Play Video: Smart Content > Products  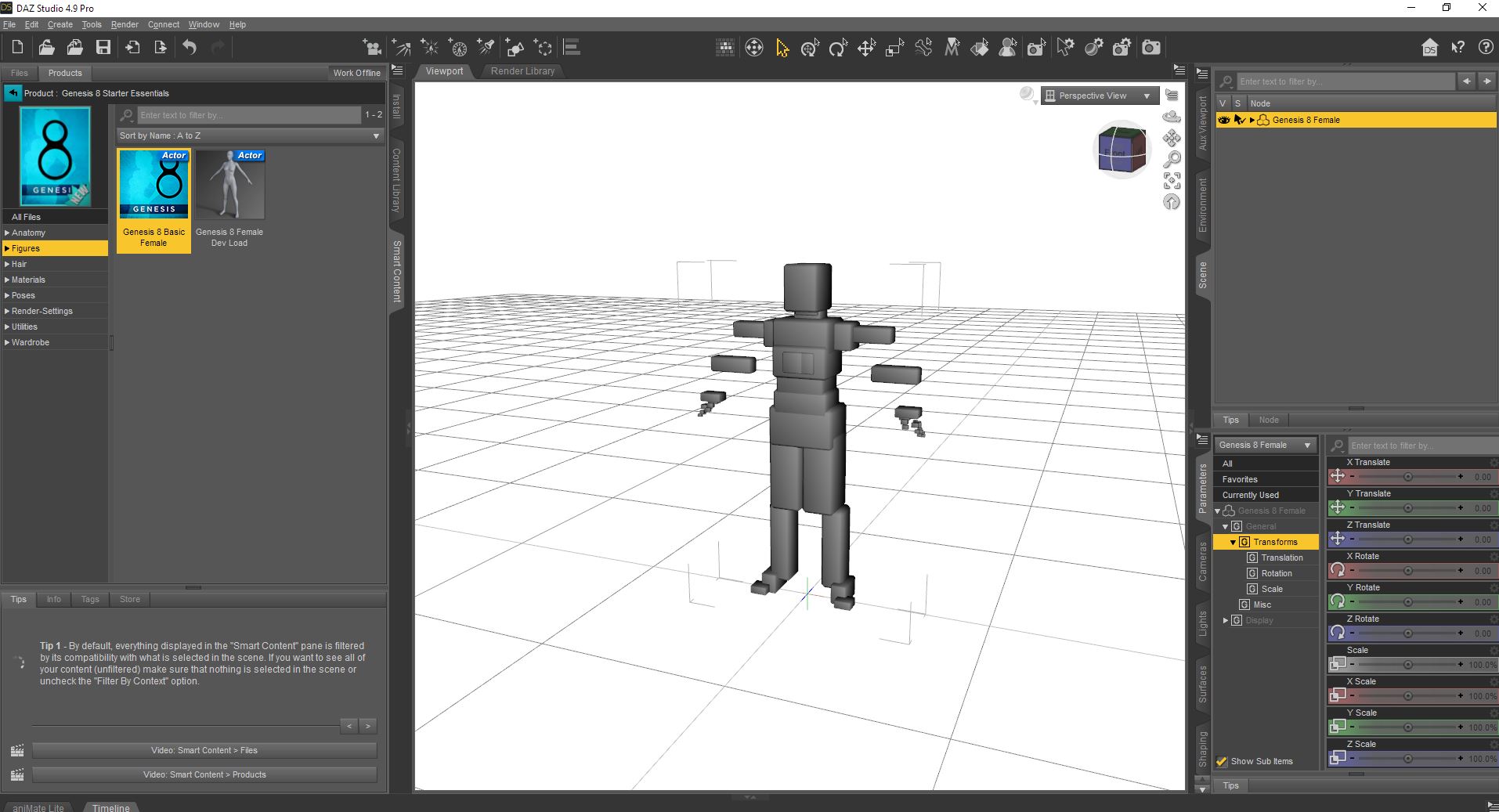point(204,774)
